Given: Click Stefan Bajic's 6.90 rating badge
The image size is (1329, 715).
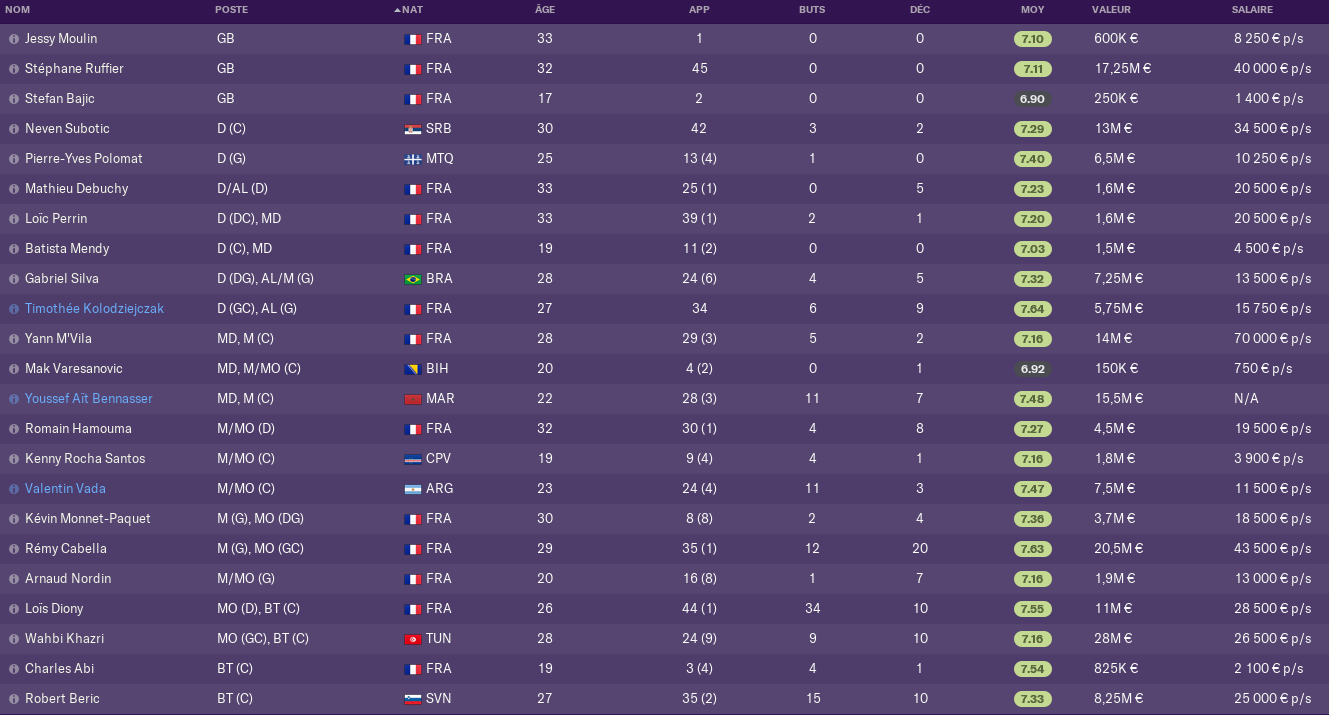Looking at the screenshot, I should click(x=1032, y=99).
